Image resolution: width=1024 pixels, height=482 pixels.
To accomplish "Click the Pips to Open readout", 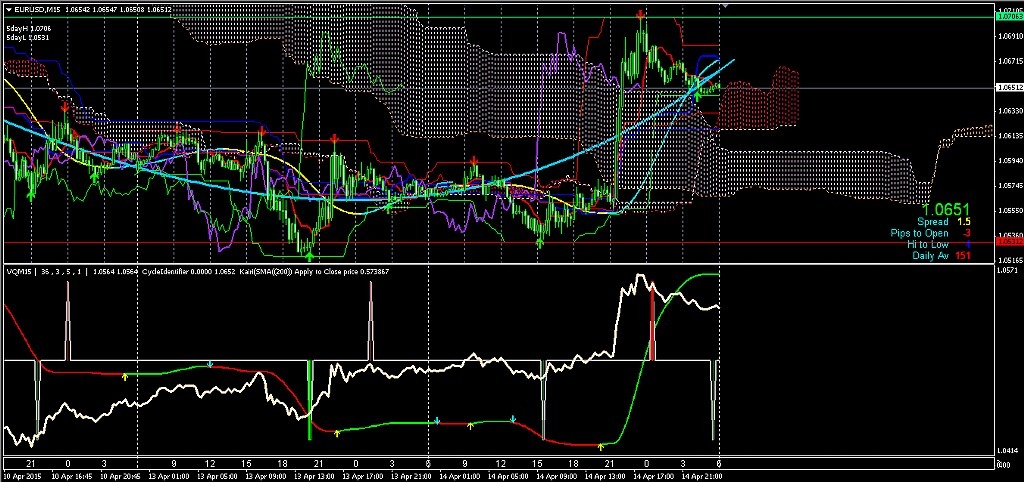I will click(x=931, y=233).
